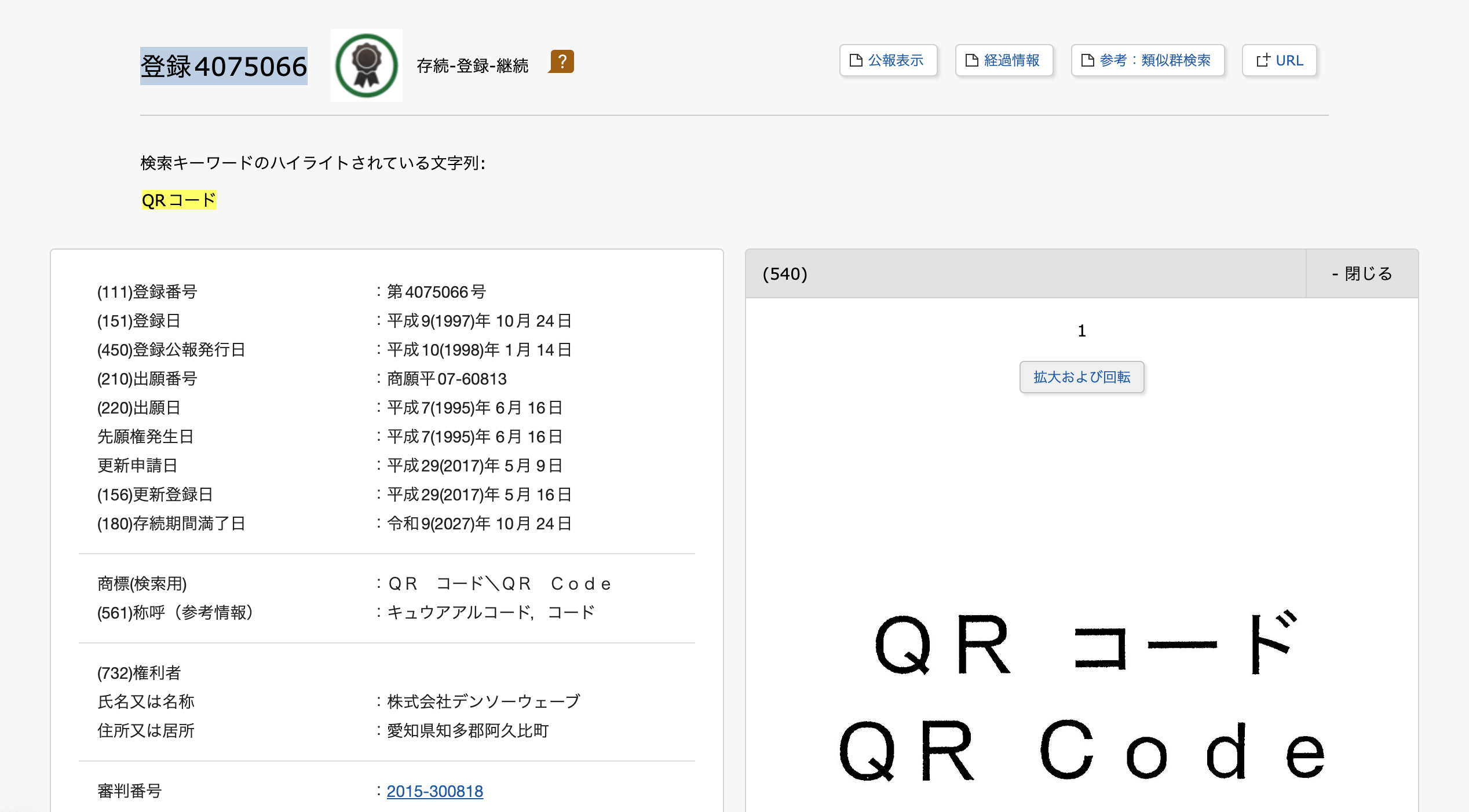The image size is (1469, 812).
Task: Click the URL share icon
Action: [1265, 60]
